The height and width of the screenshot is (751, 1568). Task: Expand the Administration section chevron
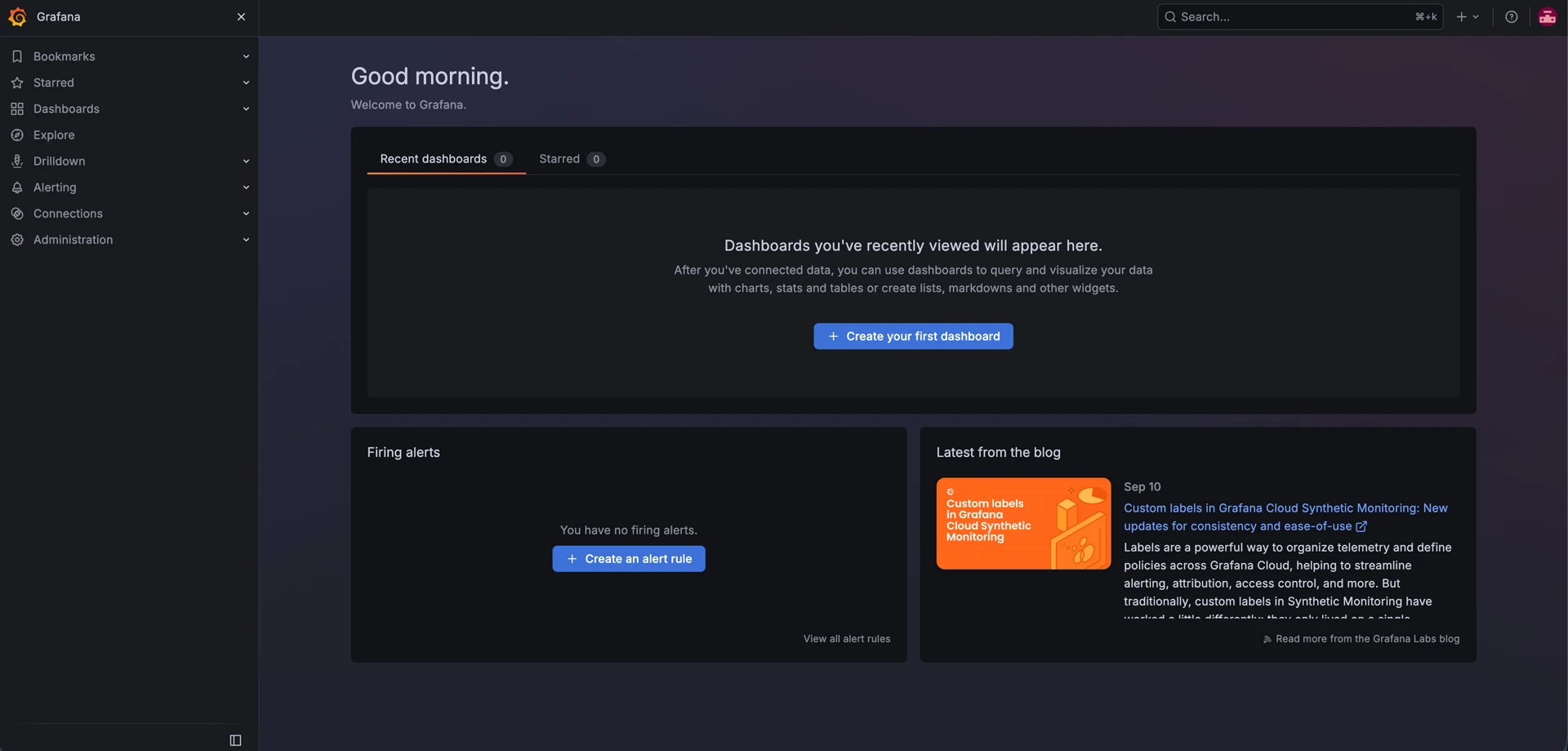246,239
